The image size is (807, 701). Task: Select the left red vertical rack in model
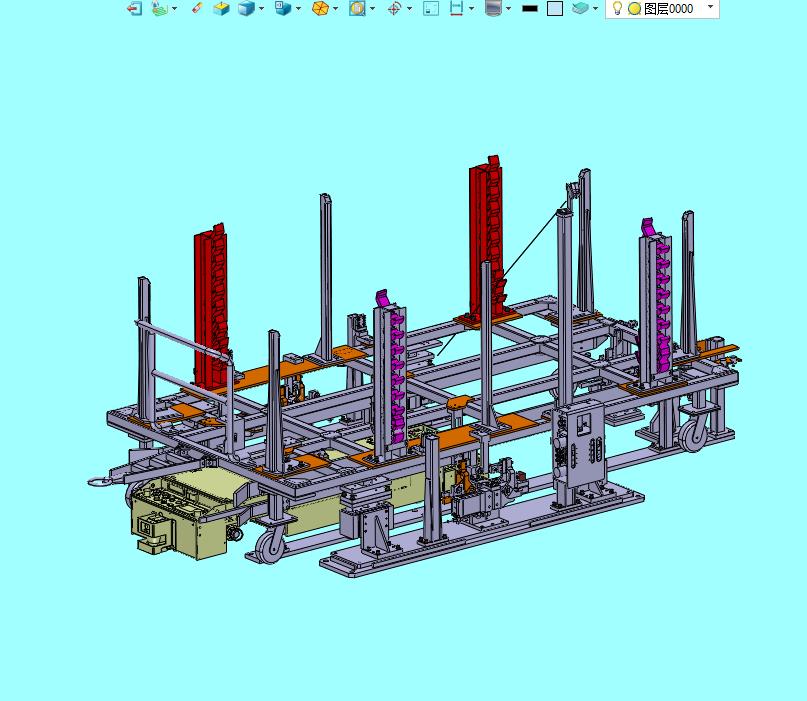coord(211,307)
